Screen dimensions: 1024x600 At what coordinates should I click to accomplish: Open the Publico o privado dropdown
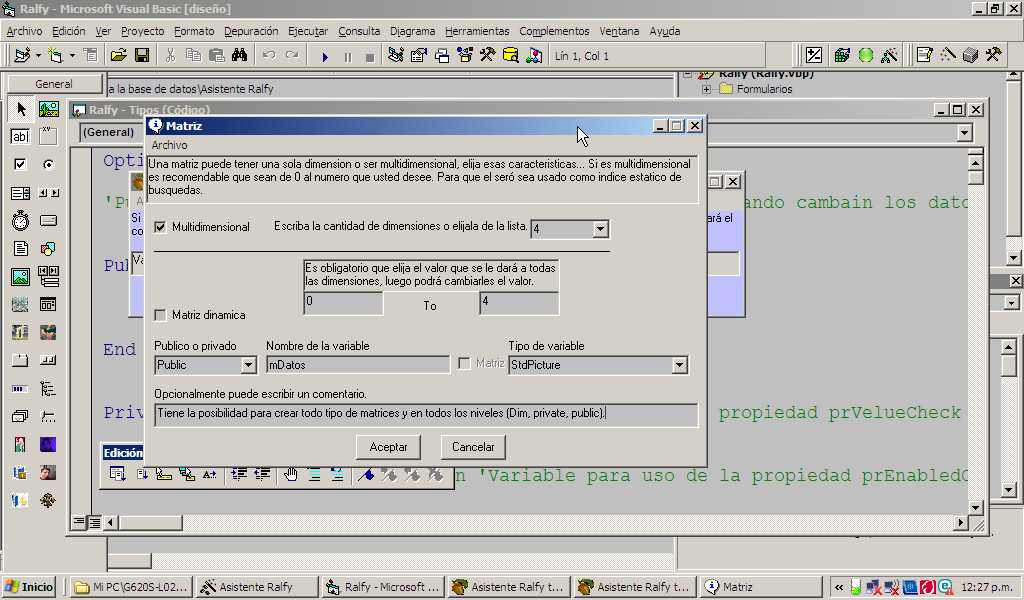(x=248, y=365)
